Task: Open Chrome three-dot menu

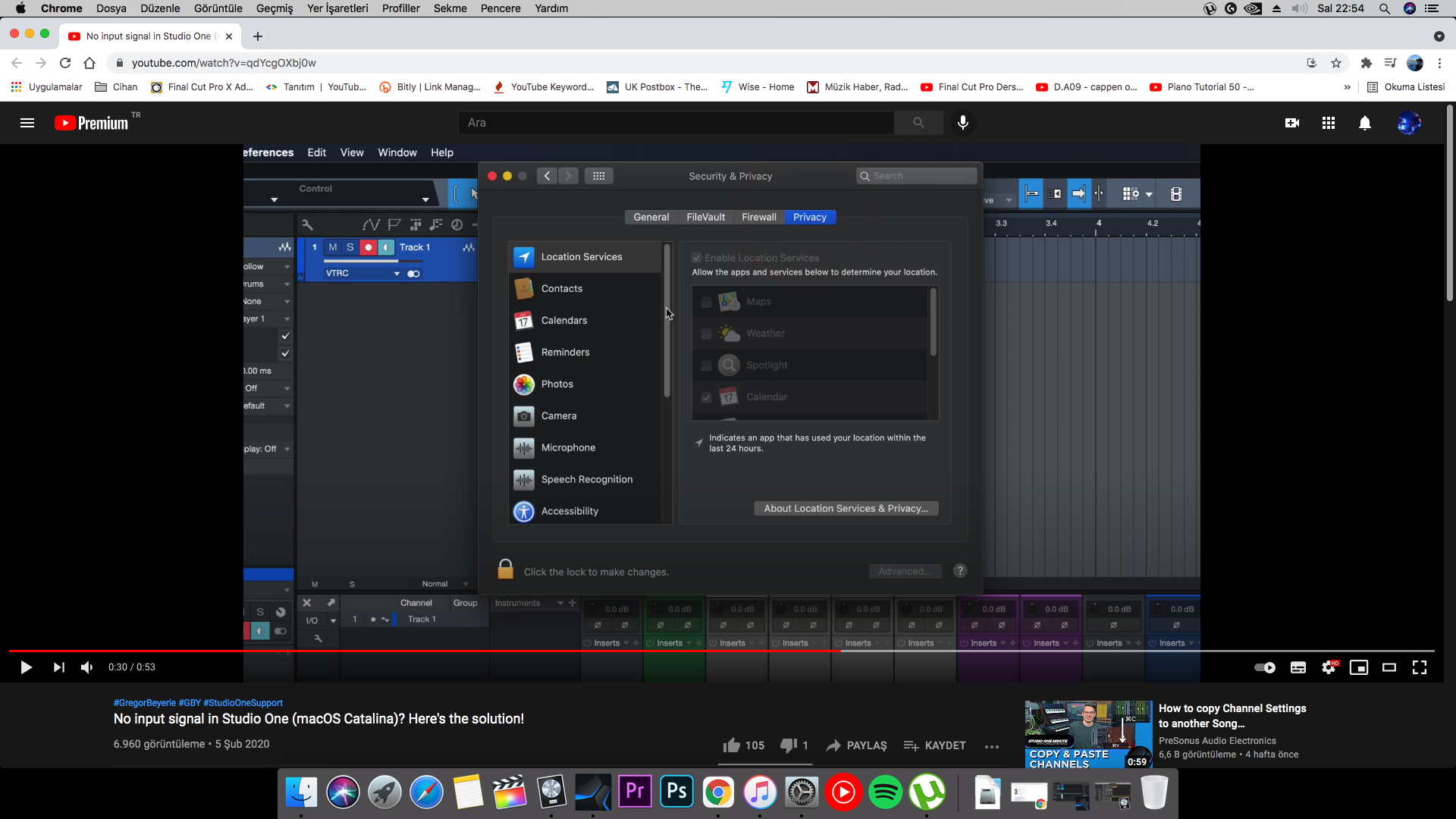Action: [x=1439, y=63]
